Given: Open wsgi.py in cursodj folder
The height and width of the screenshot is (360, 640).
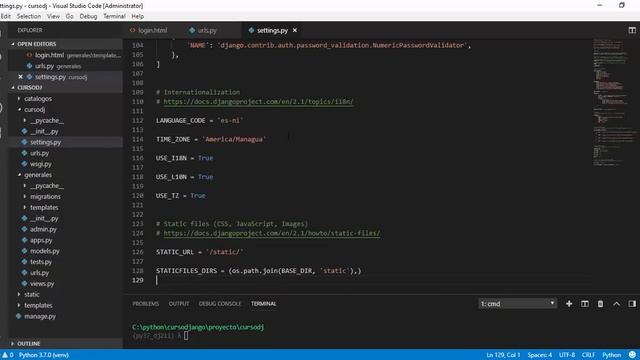Looking at the screenshot, I should 40,164.
